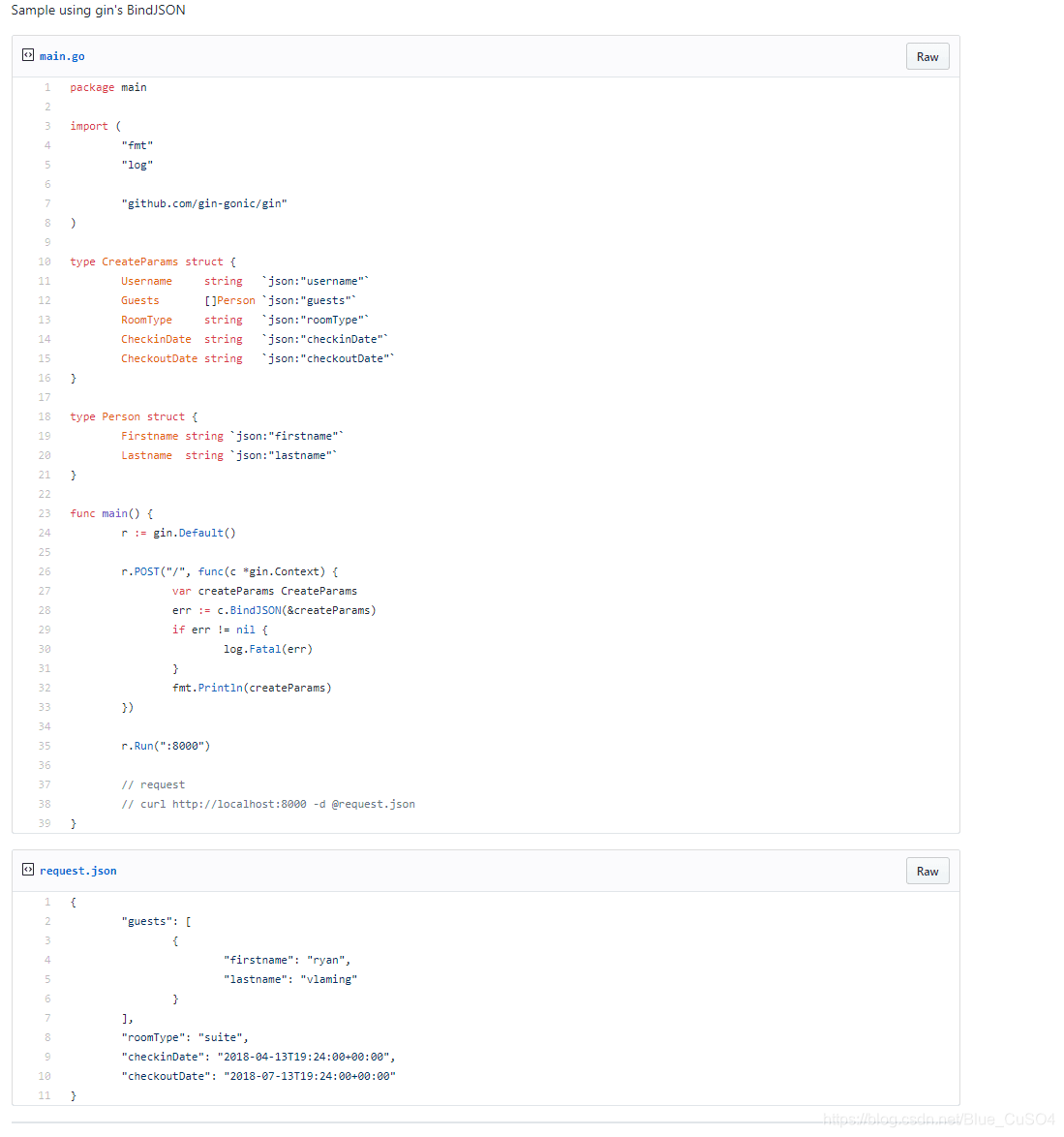Image resolution: width=1064 pixels, height=1137 pixels.
Task: Click 'r := gin.Default()' line
Action: pyautogui.click(x=178, y=533)
